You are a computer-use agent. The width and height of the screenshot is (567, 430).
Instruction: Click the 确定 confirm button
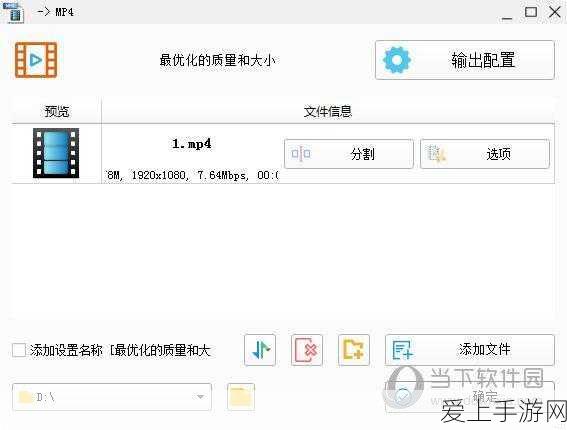[470, 397]
